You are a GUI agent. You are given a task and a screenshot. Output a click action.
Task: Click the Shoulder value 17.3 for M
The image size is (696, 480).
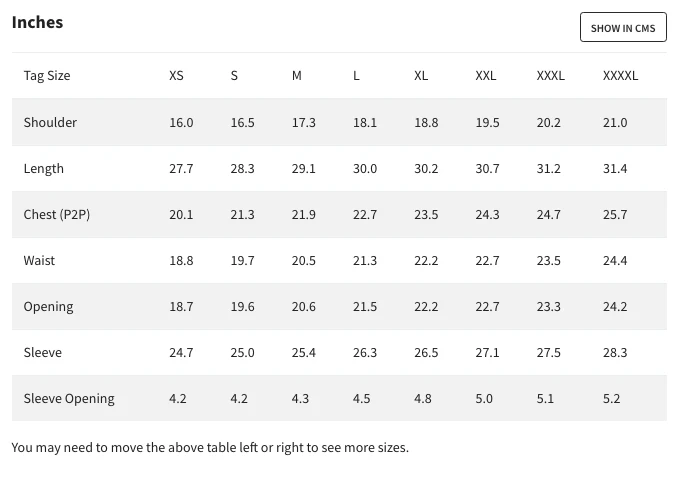[304, 122]
